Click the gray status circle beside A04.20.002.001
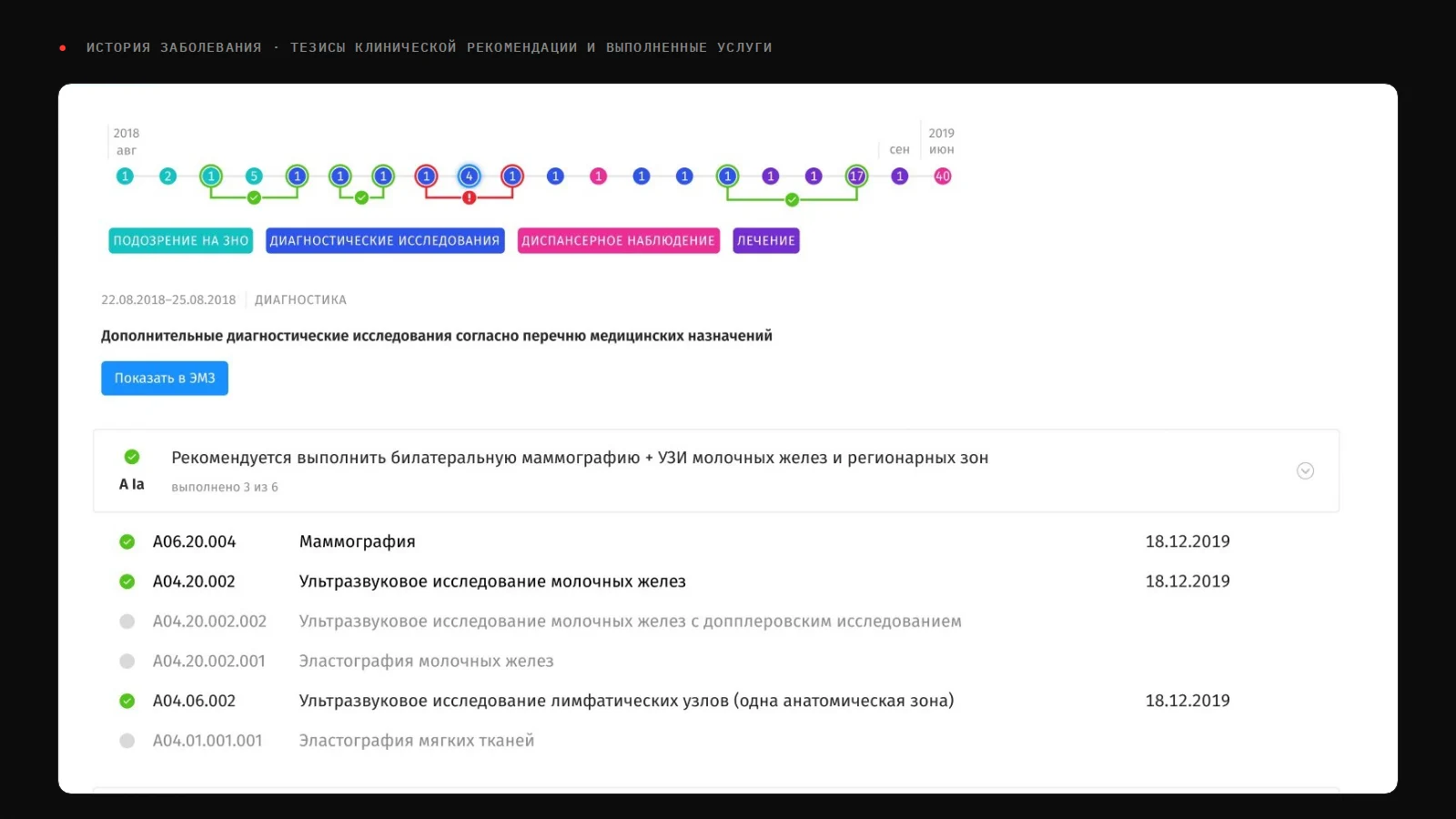The image size is (1456, 819). tap(127, 662)
